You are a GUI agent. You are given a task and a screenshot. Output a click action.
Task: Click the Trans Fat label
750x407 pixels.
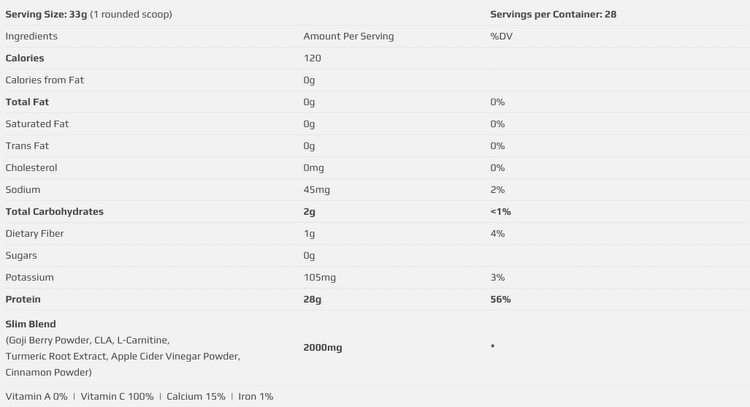click(27, 146)
